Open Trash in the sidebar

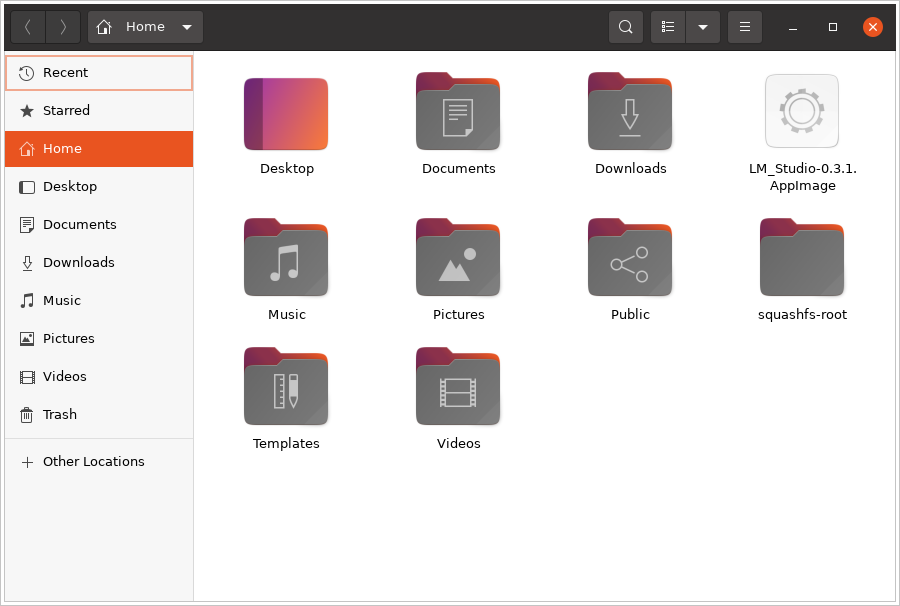click(99, 414)
